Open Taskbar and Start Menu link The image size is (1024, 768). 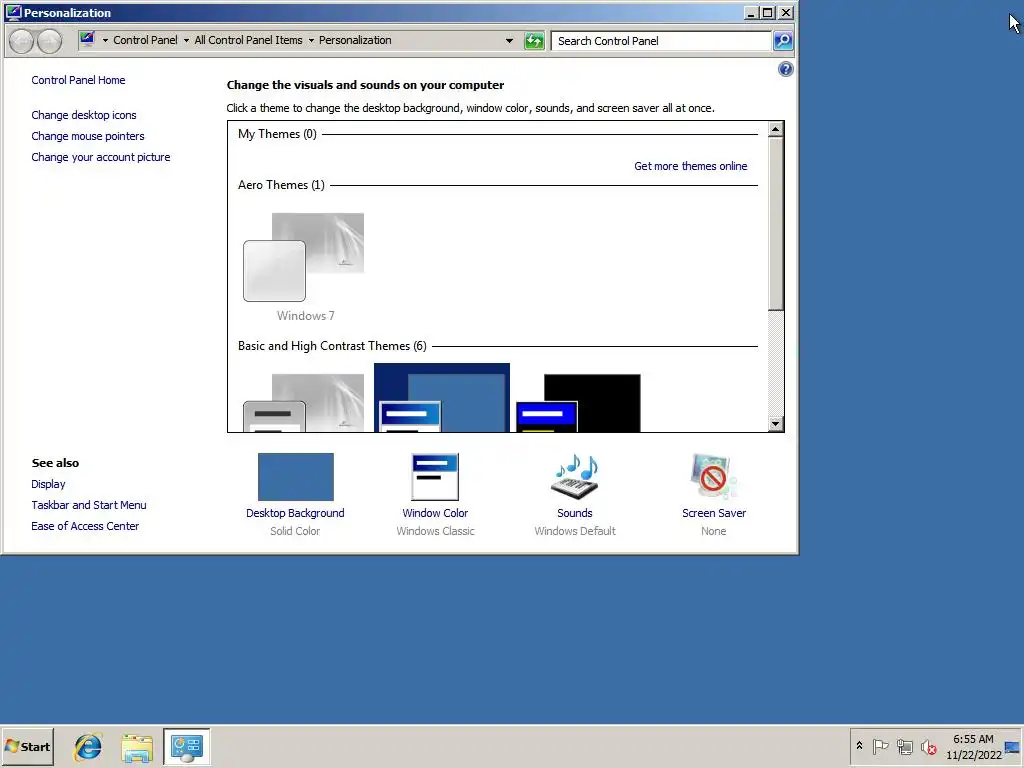89,505
